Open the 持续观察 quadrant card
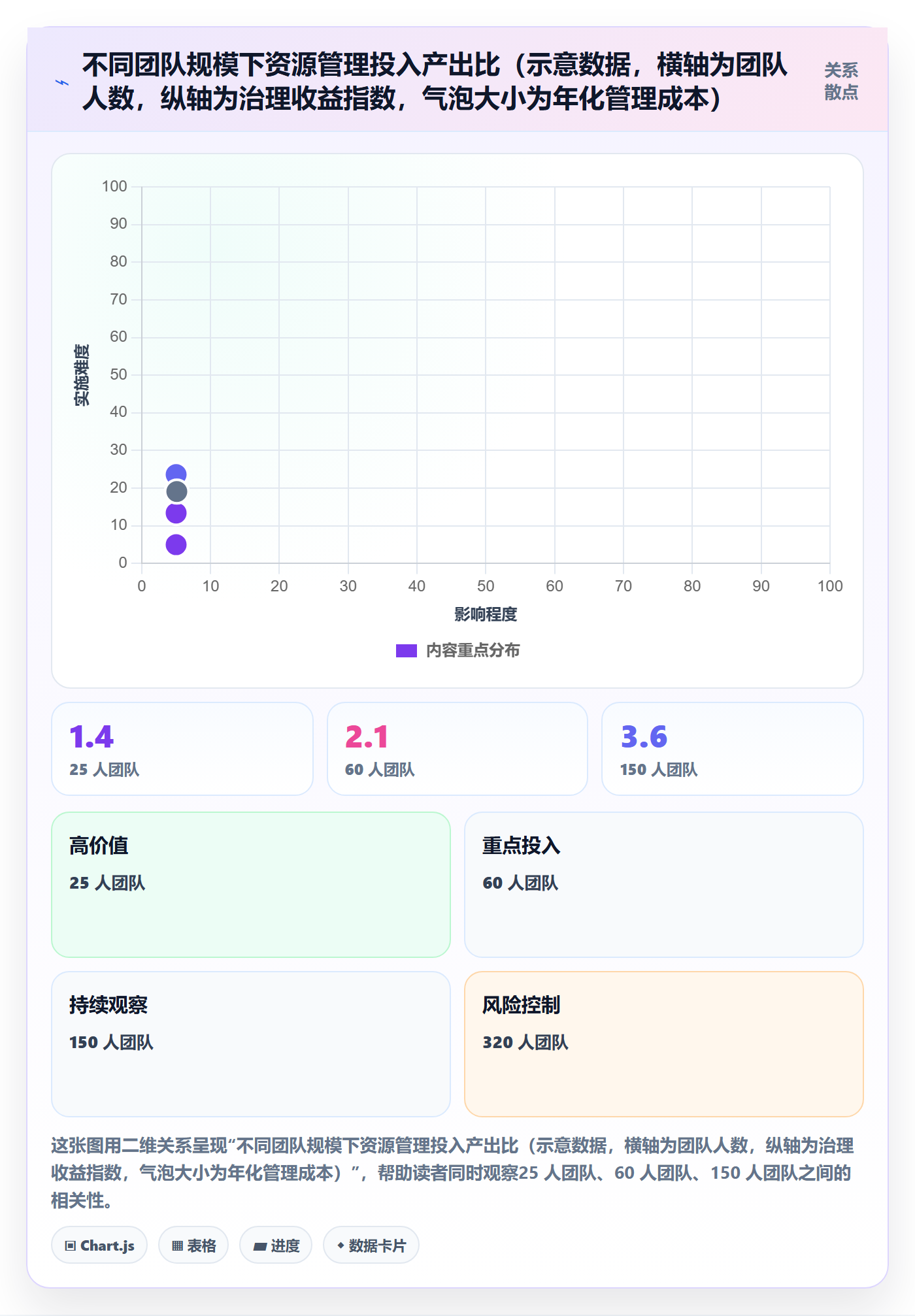915x1316 pixels. (251, 1044)
